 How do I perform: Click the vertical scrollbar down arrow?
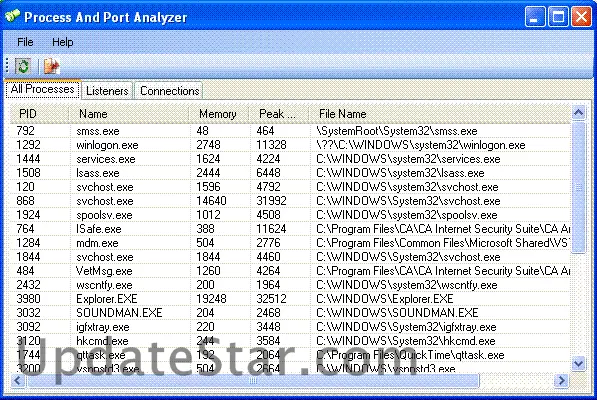point(578,362)
